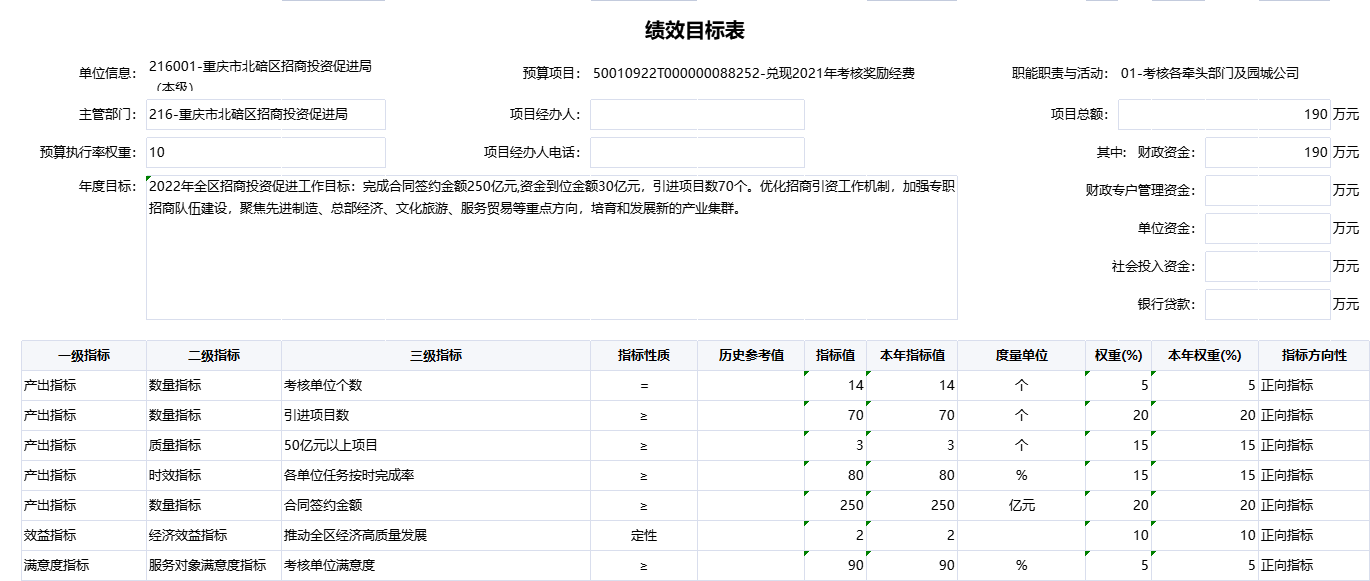Click the 财政专户管理资金 input field
The width and height of the screenshot is (1370, 581).
point(1267,191)
